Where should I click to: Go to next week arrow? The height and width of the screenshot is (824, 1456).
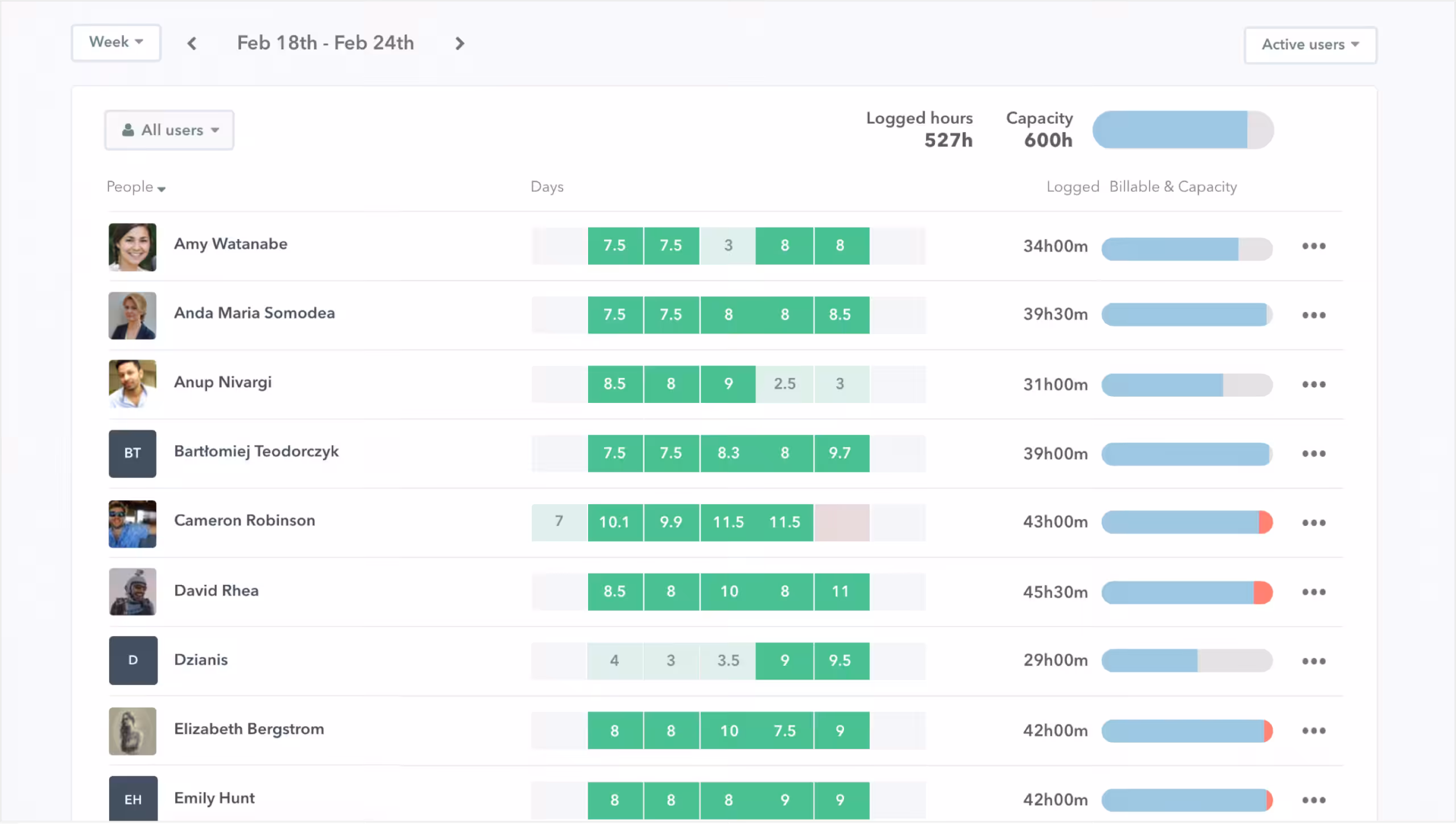point(460,43)
